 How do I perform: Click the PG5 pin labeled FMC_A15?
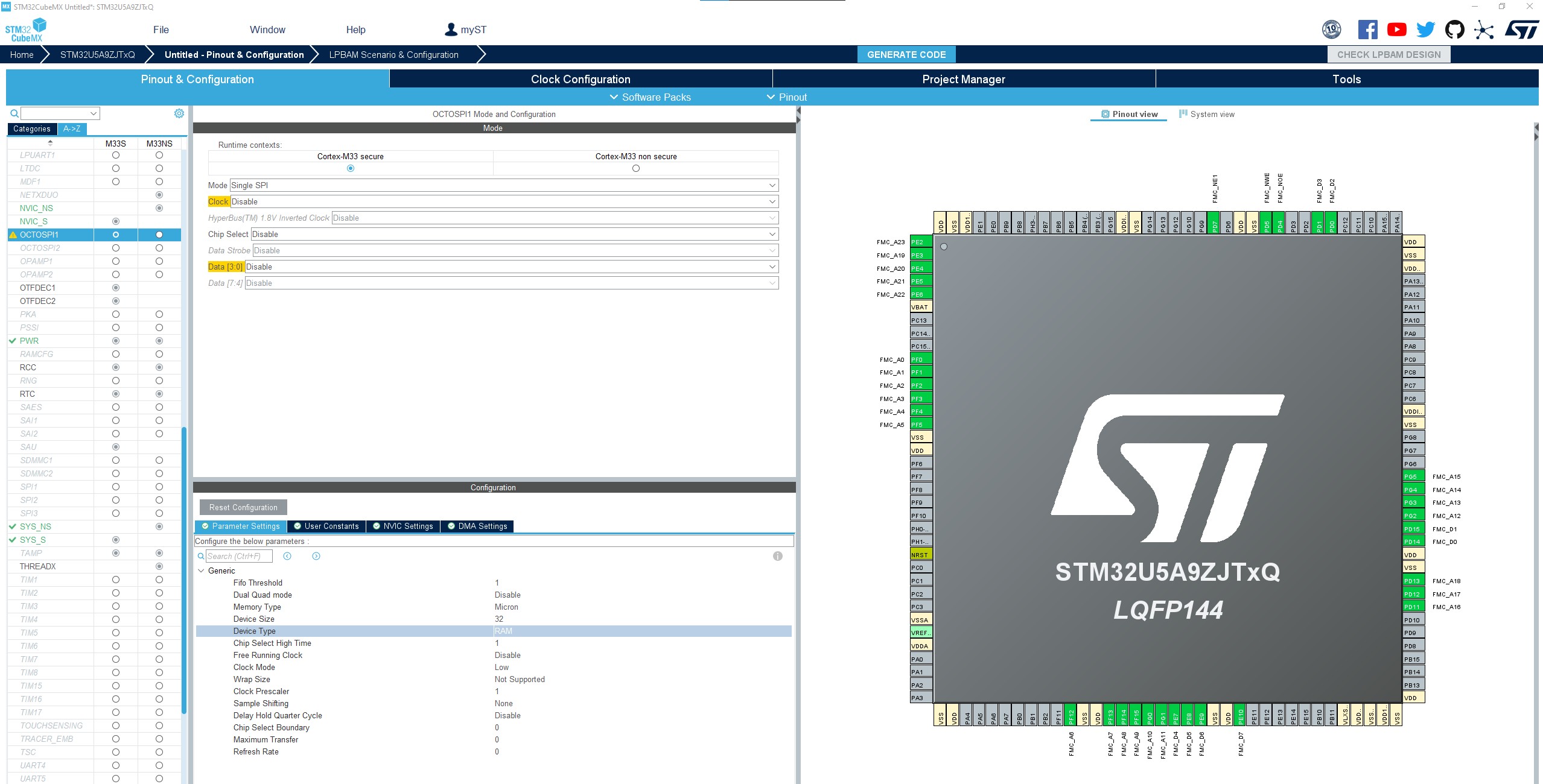[x=1414, y=476]
